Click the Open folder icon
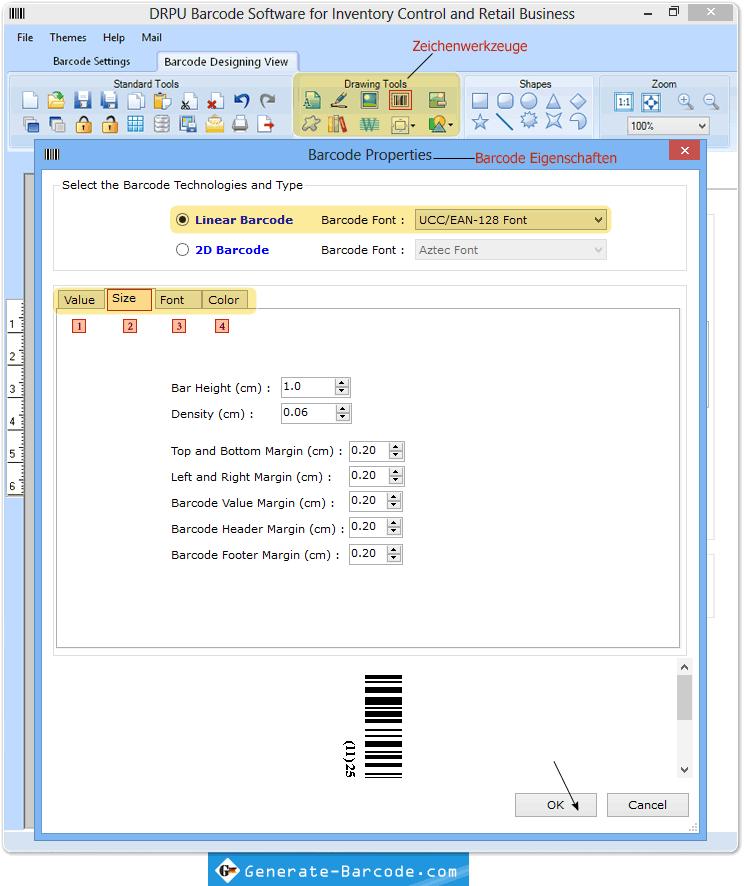 tap(56, 101)
